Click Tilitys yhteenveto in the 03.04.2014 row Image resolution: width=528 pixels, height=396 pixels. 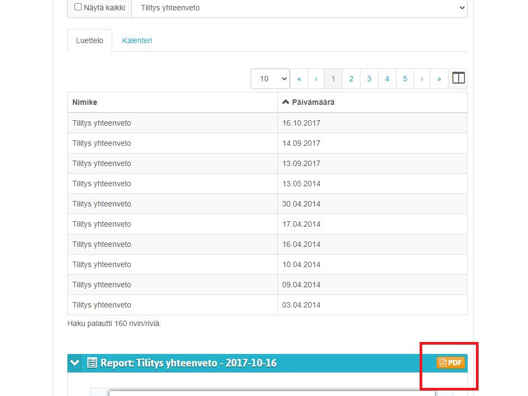[101, 305]
